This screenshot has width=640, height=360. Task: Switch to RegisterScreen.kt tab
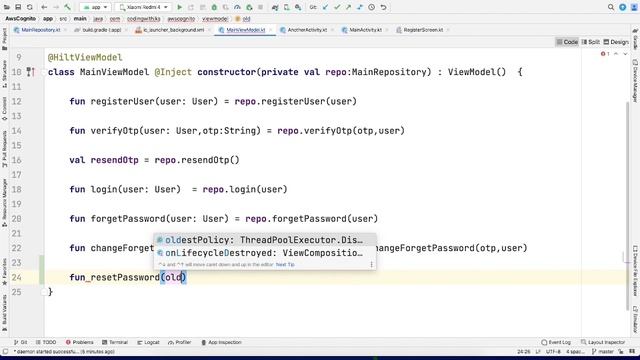[420, 30]
